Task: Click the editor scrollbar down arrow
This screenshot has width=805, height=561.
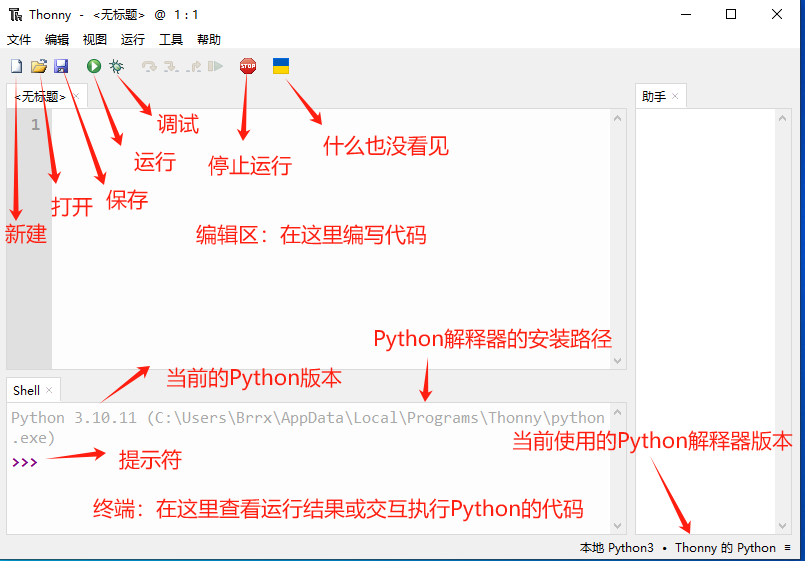Action: tap(618, 360)
